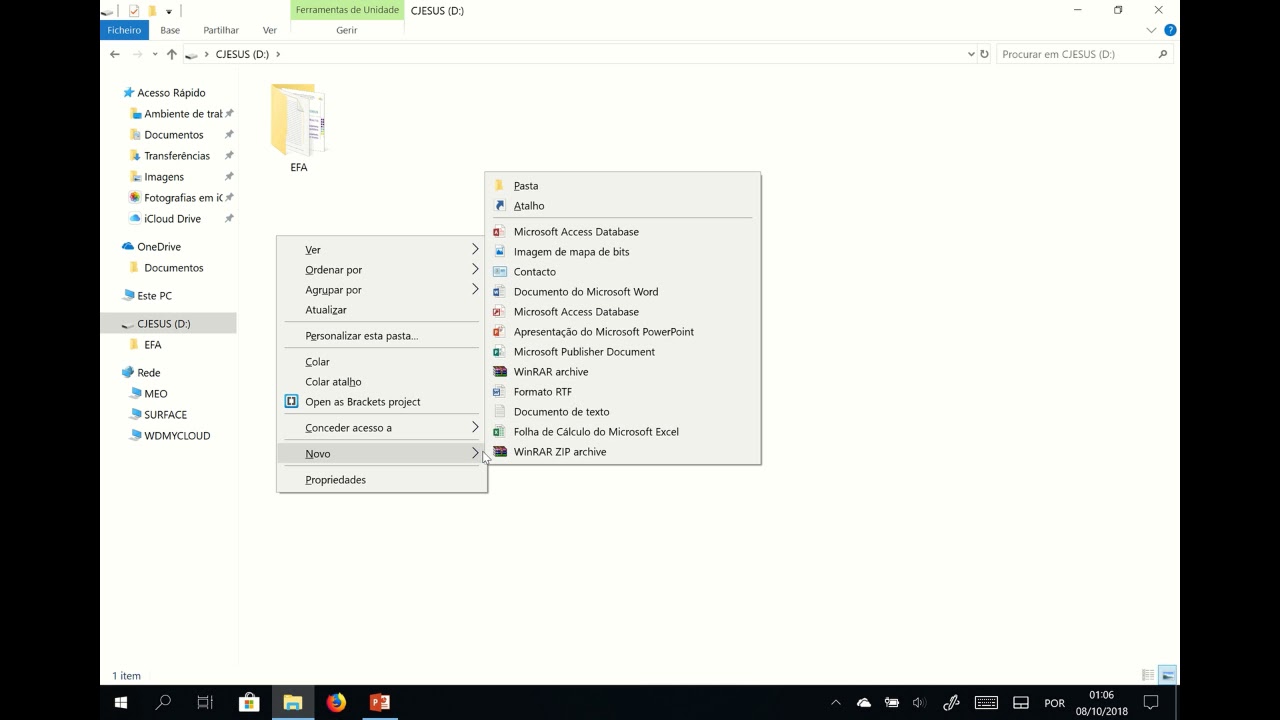The height and width of the screenshot is (720, 1280).
Task: Refresh the CJESUS (D:) address bar
Action: coord(984,54)
